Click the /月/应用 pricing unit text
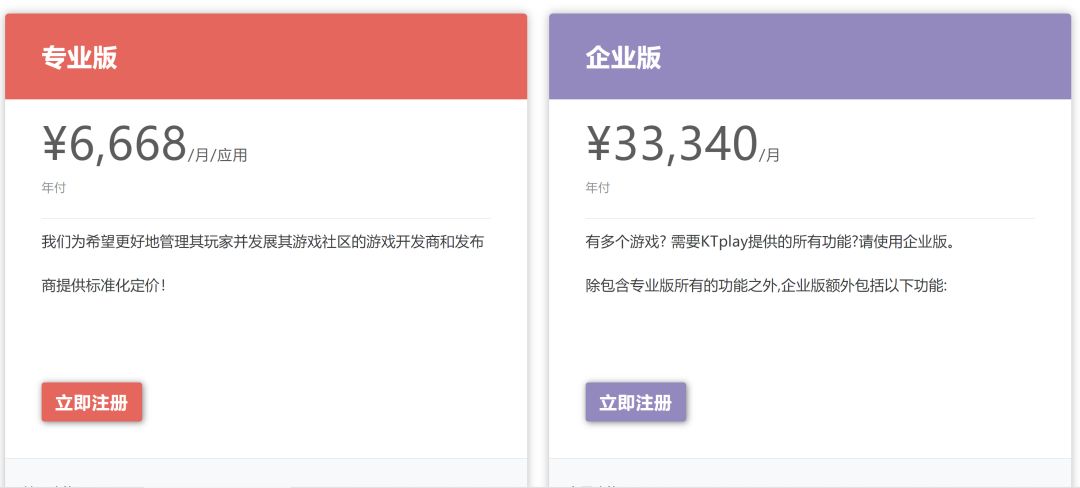This screenshot has width=1080, height=488. point(218,155)
